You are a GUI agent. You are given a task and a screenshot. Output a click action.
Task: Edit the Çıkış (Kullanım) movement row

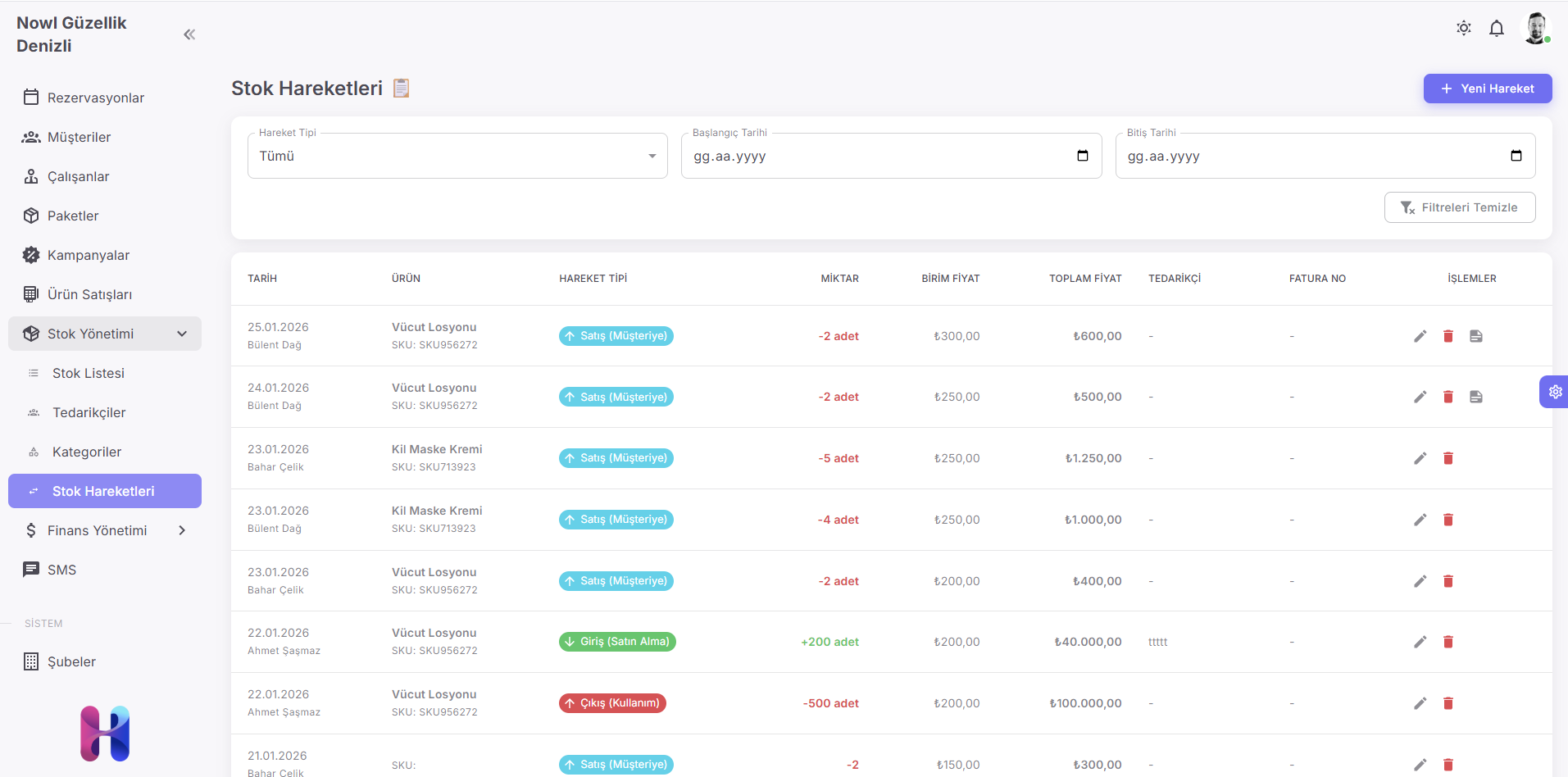point(1420,703)
